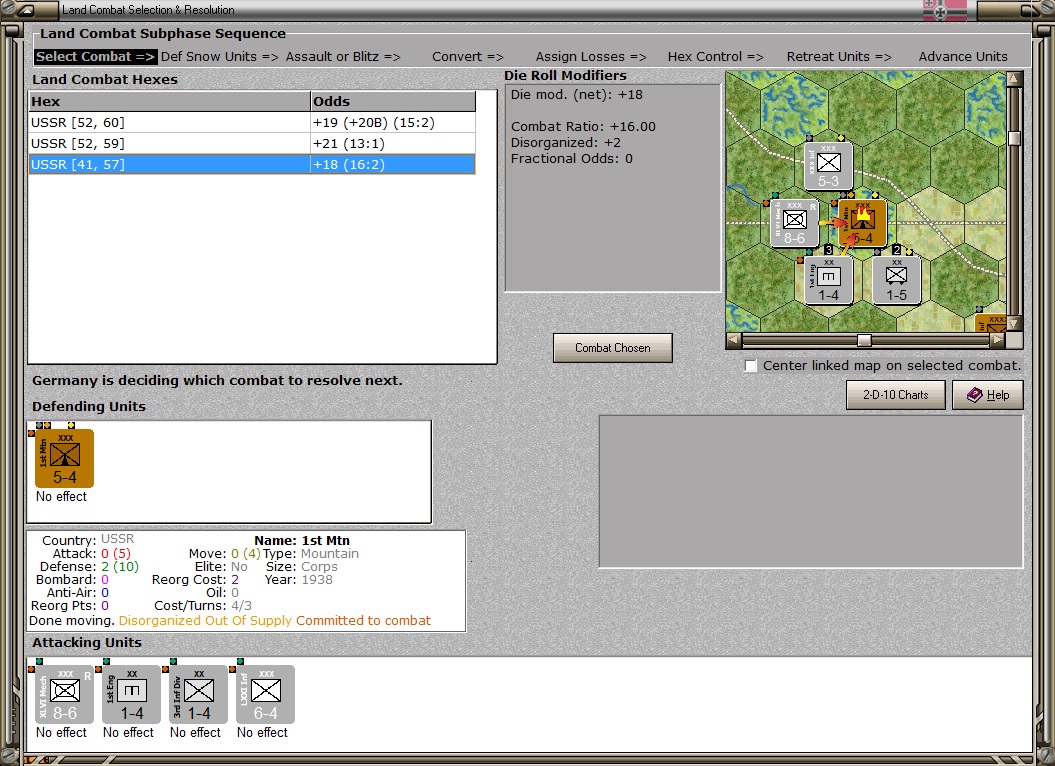Open the 2-D-10 Charts
1055x766 pixels.
click(x=896, y=395)
